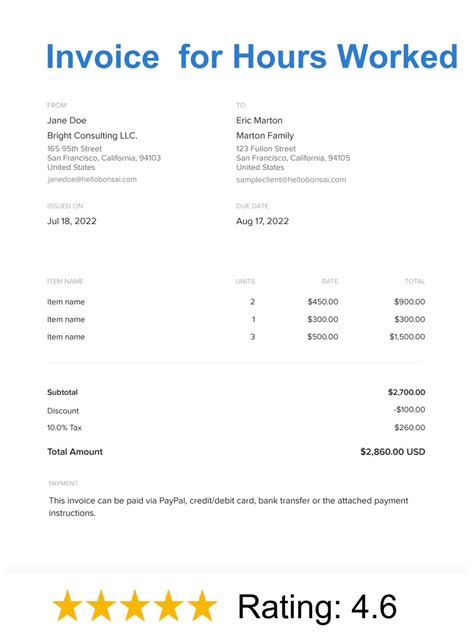Click the third gold rating star
Screen dimensions: 474x639
tap(134, 606)
